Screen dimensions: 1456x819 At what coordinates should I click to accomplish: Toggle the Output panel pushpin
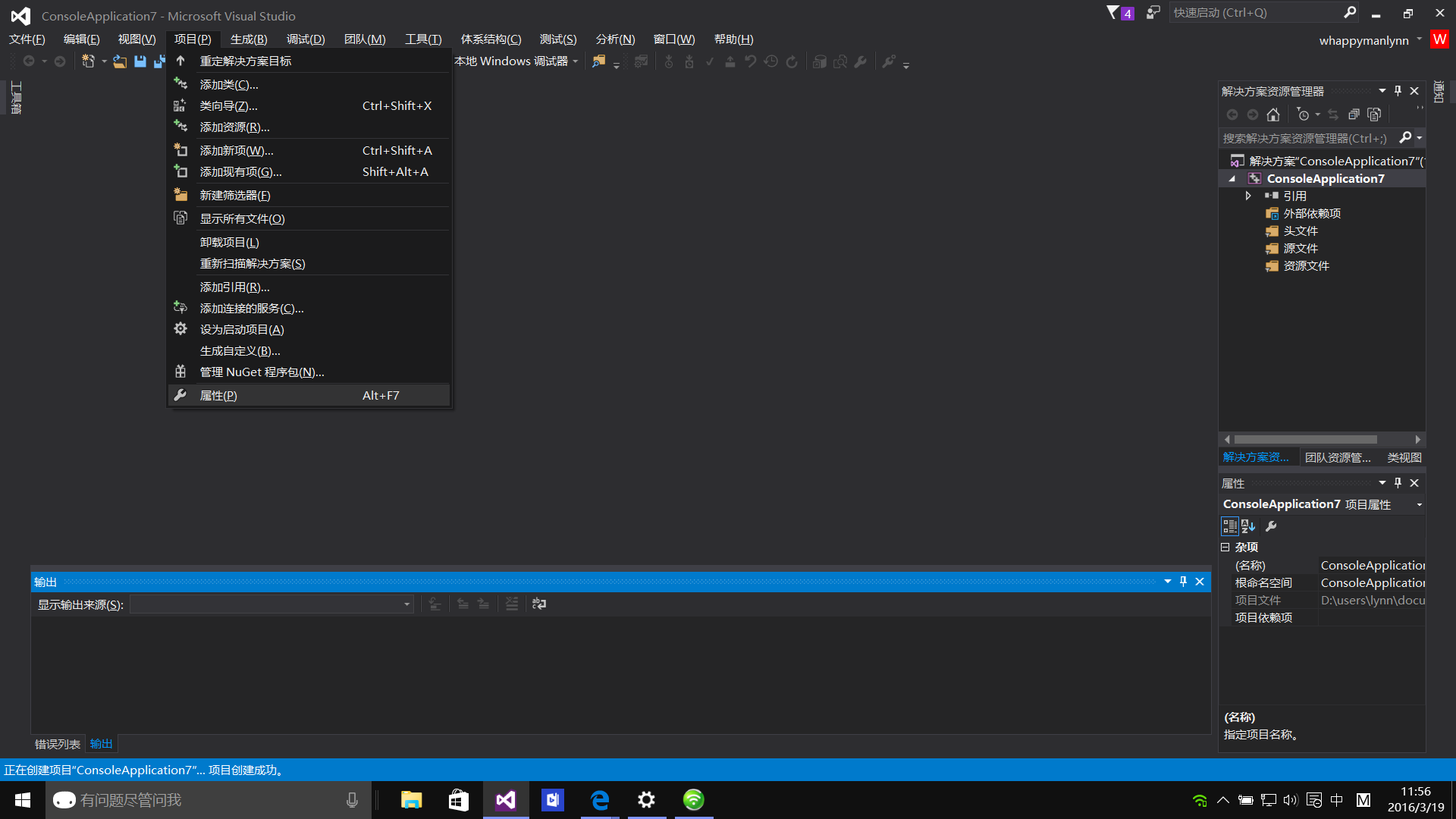pos(1183,582)
